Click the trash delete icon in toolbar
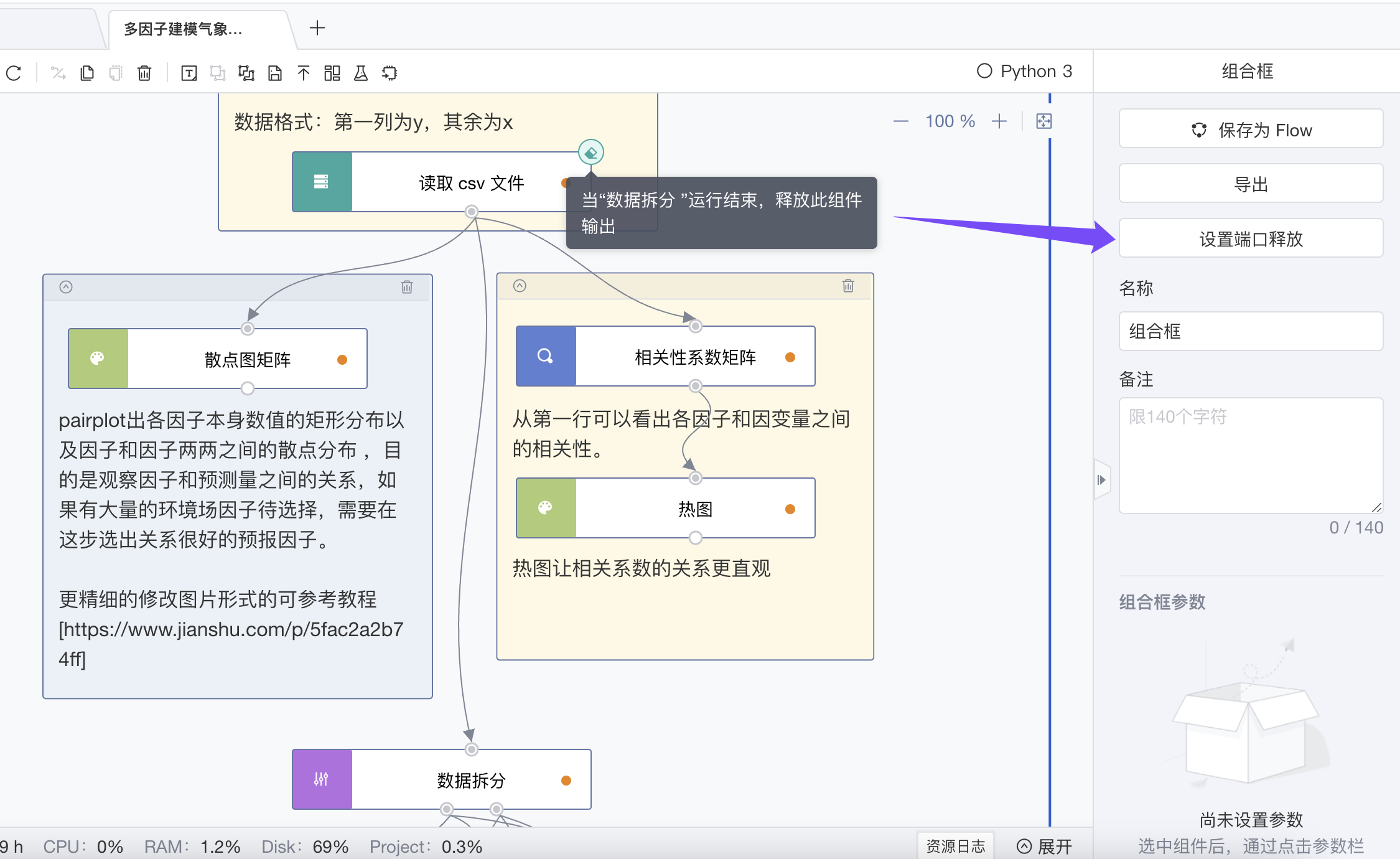Screen dimensions: 1400x859 pos(144,73)
